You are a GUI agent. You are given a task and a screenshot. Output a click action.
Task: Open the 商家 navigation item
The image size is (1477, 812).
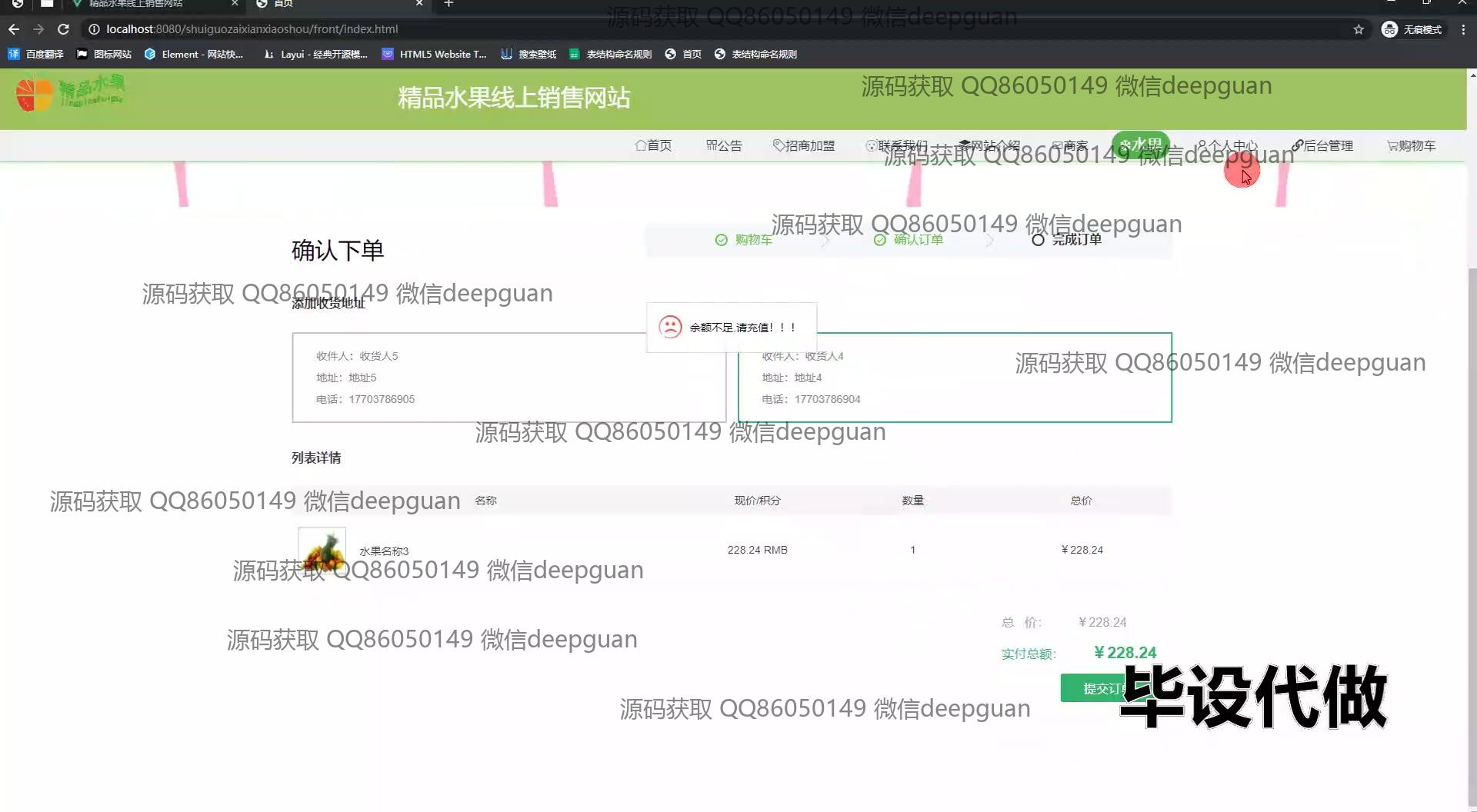(1070, 145)
